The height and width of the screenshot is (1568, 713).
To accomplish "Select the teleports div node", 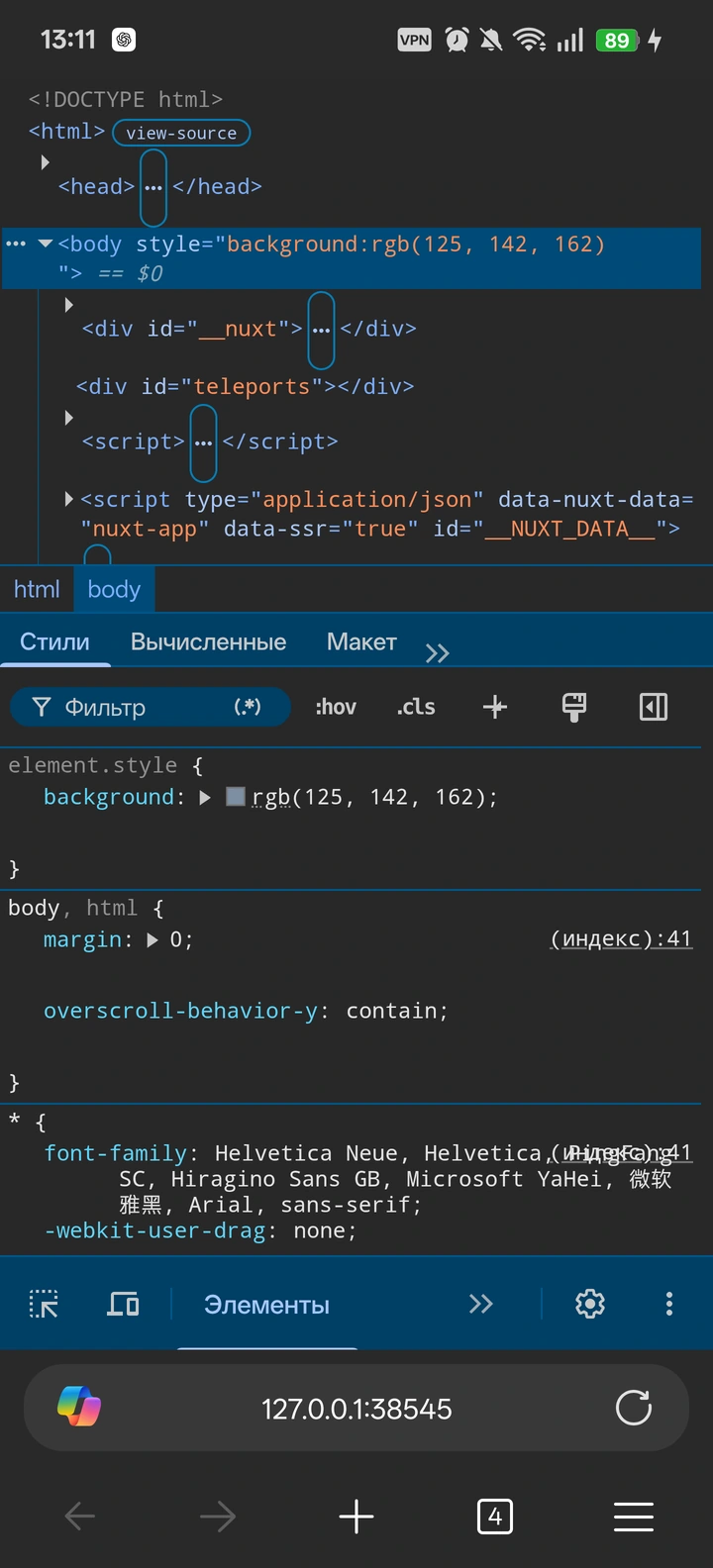I will tap(246, 386).
